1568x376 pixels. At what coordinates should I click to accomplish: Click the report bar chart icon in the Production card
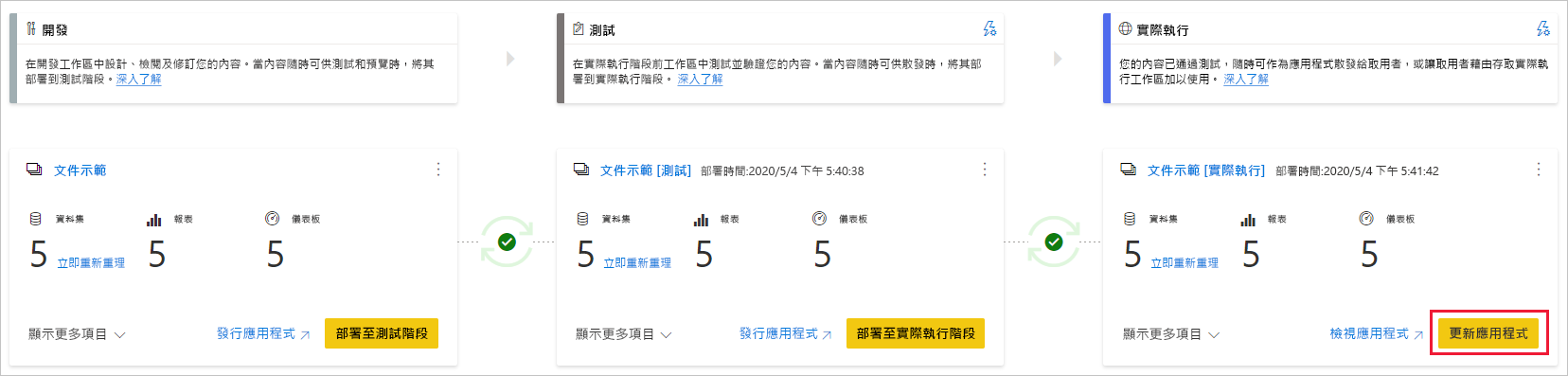[1248, 220]
